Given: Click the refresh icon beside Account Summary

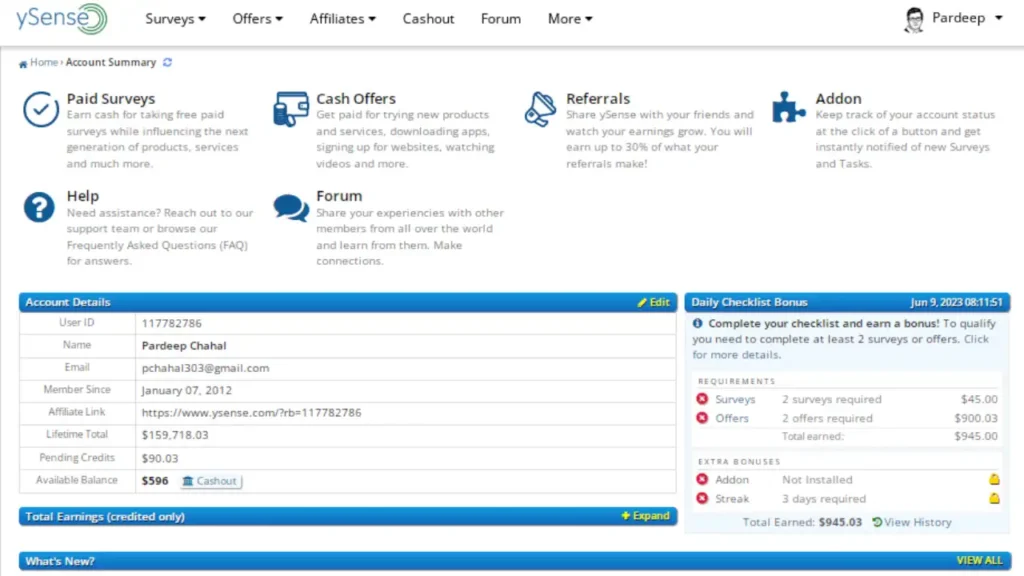Looking at the screenshot, I should pyautogui.click(x=168, y=62).
